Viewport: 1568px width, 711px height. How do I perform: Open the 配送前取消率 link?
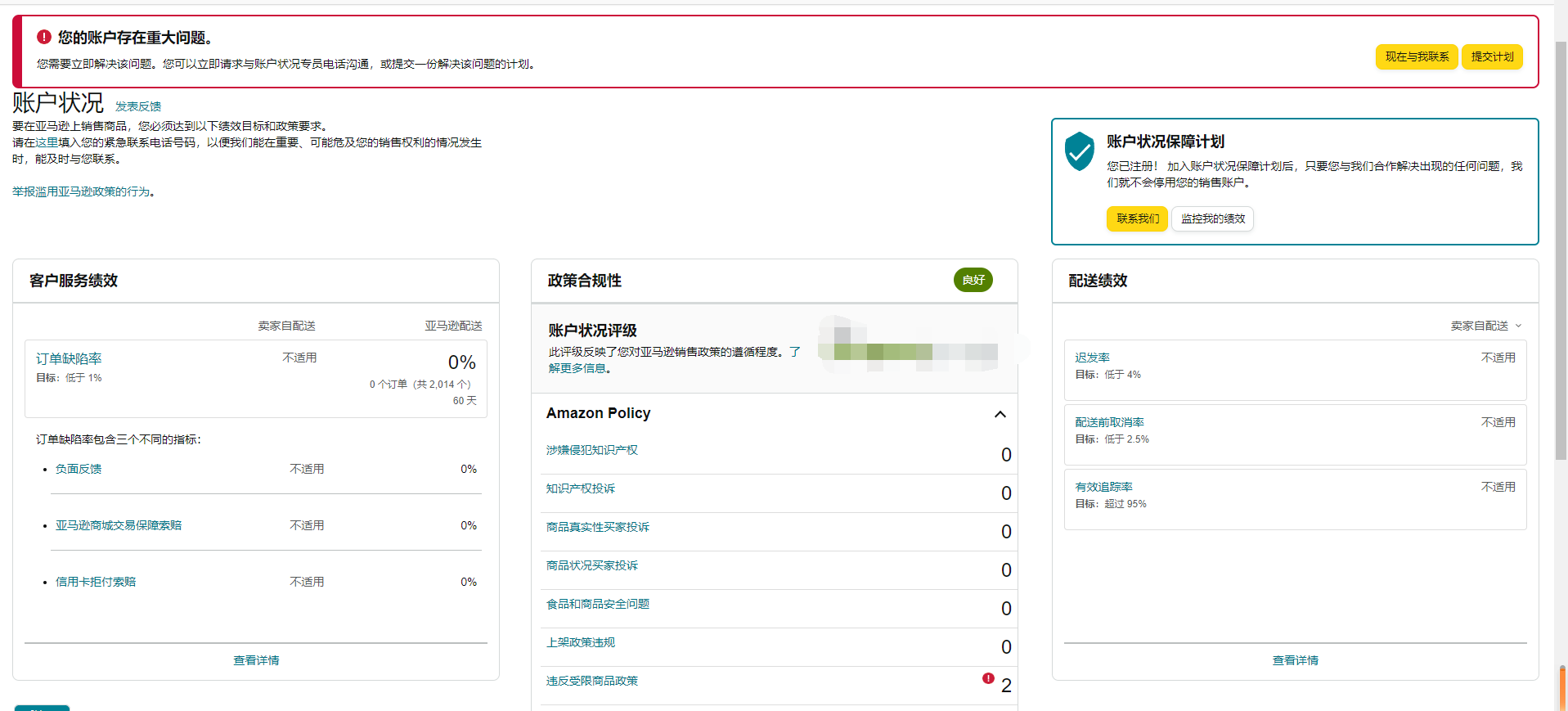[x=1109, y=422]
